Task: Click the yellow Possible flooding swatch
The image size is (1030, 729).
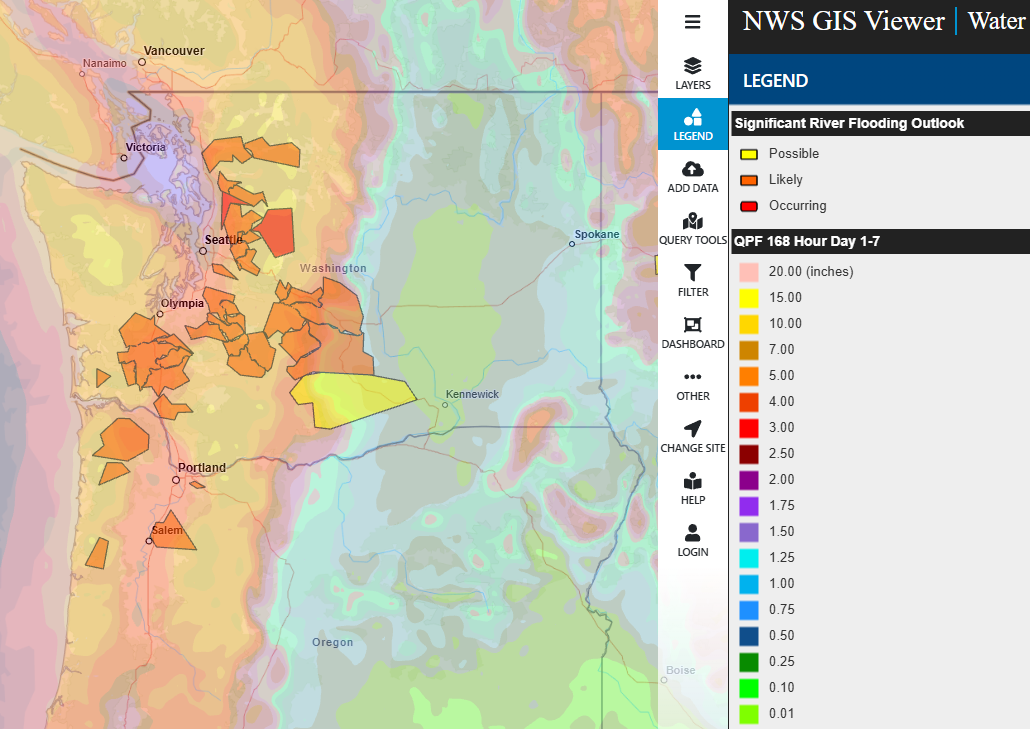Action: (x=748, y=154)
